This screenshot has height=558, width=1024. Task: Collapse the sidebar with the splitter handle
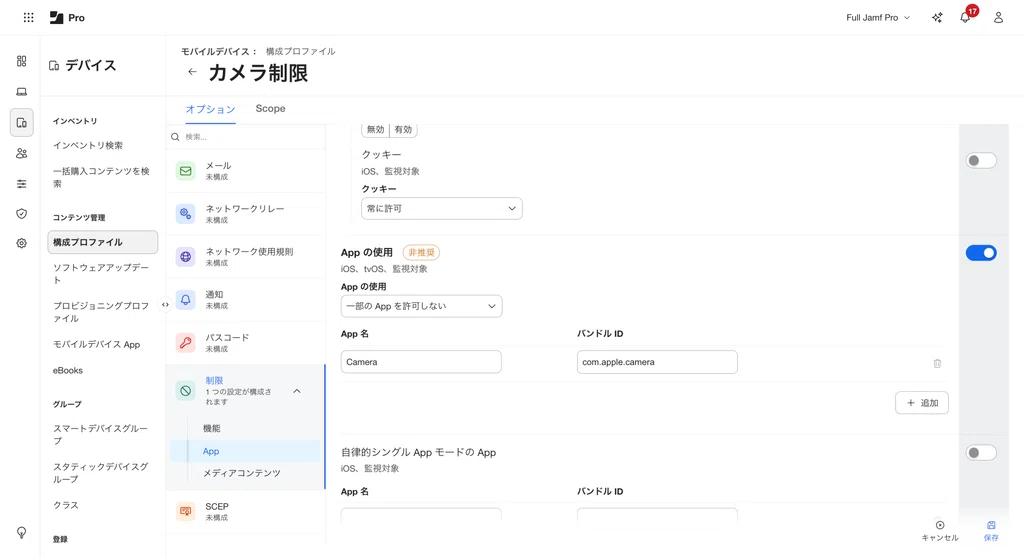coord(165,304)
